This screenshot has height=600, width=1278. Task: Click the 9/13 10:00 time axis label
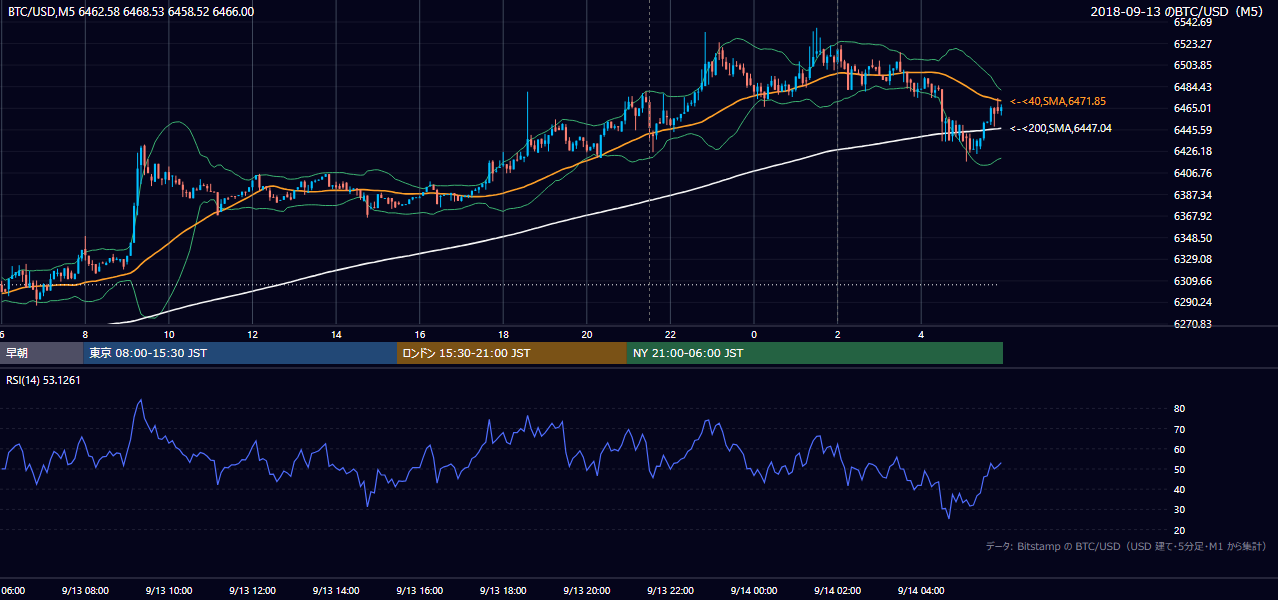click(x=168, y=590)
